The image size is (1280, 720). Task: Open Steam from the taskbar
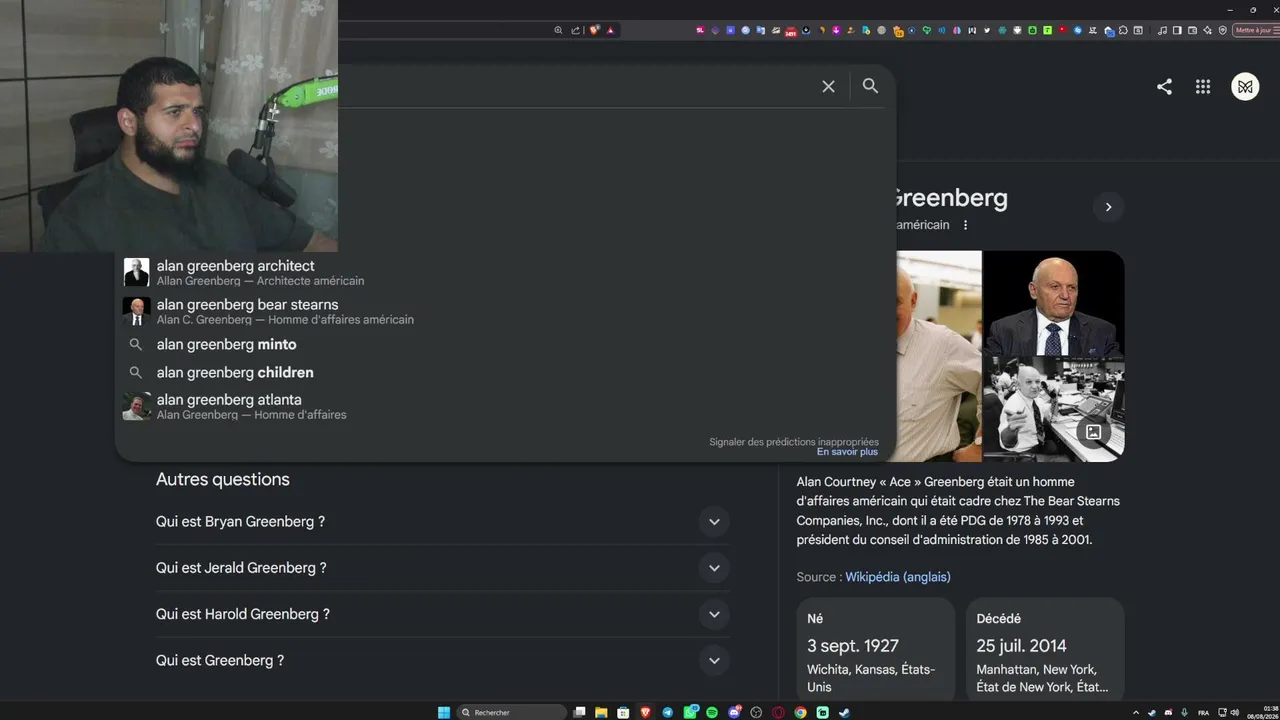pos(845,712)
